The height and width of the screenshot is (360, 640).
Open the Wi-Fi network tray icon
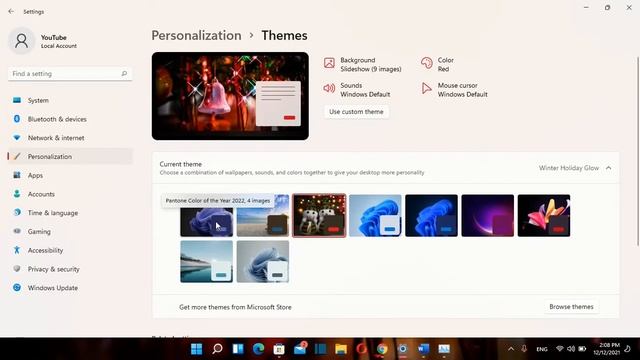click(560, 349)
